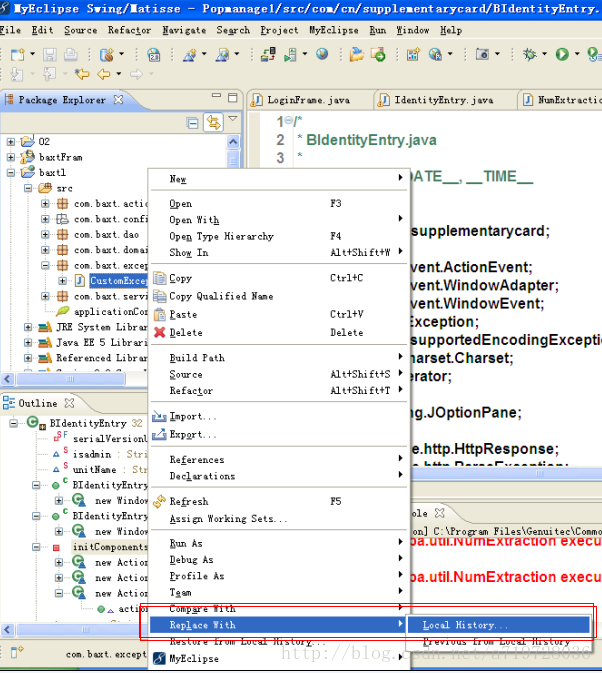Click Package Explorer horizontal scrollbar thumb
The width and height of the screenshot is (602, 673).
pos(71,379)
